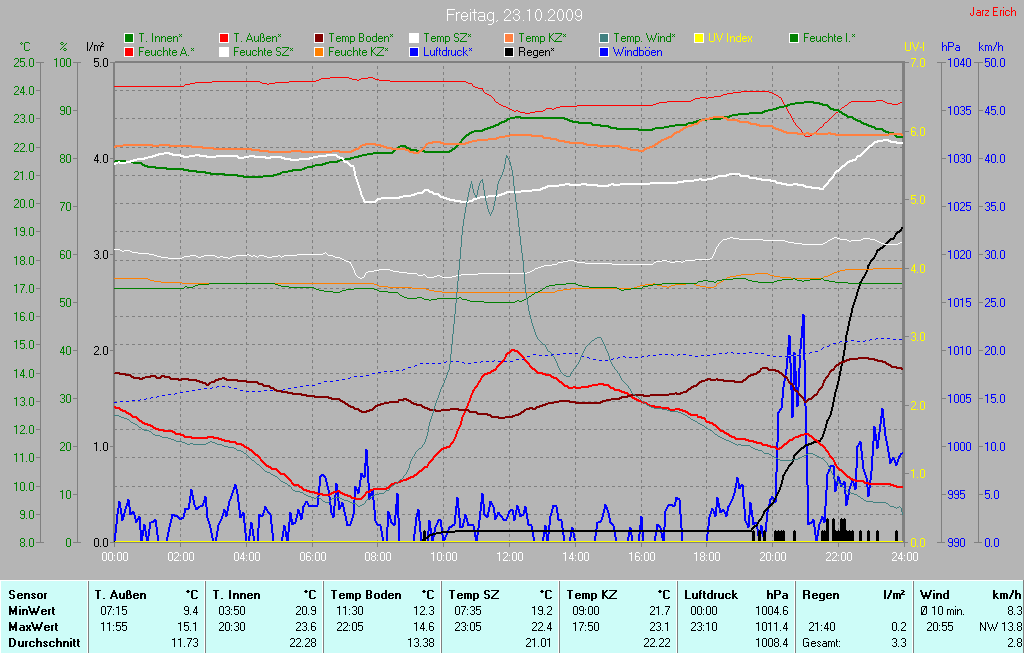The height and width of the screenshot is (653, 1024).
Task: Select the Luftdruck column header in table
Action: 710,594
